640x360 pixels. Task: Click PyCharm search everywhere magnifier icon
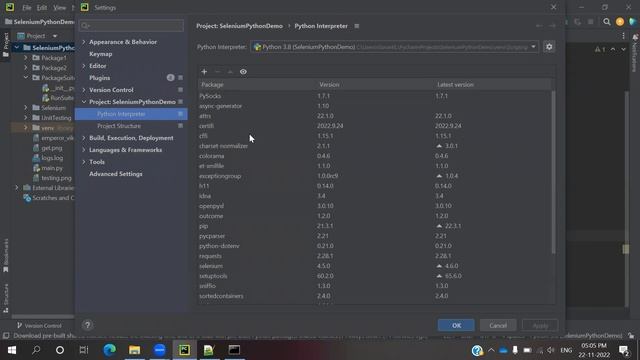[x=607, y=22]
